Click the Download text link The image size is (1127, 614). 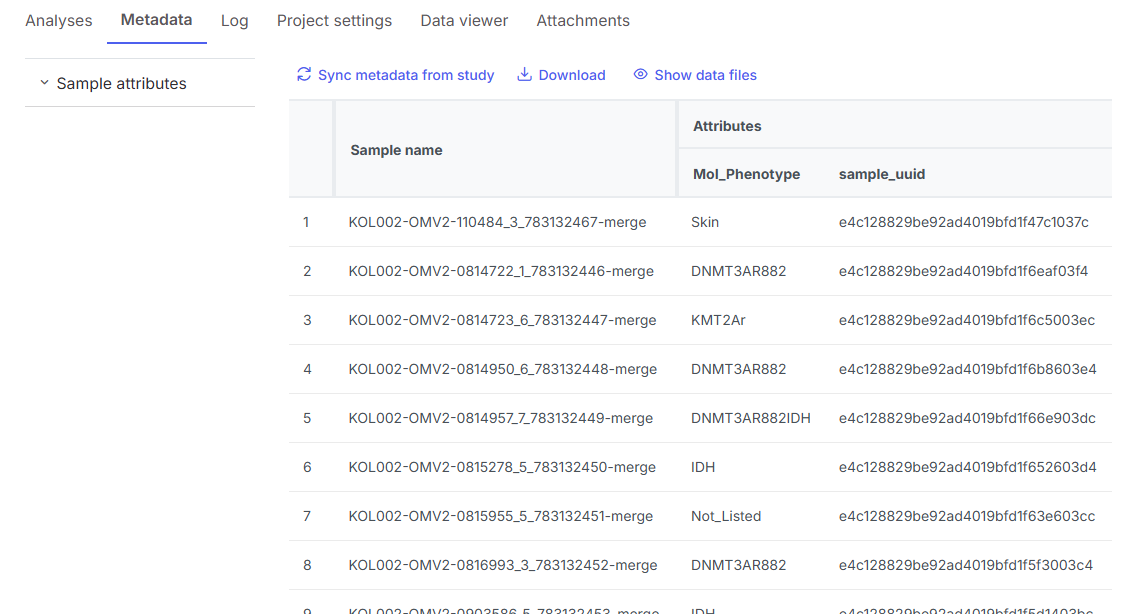(572, 75)
